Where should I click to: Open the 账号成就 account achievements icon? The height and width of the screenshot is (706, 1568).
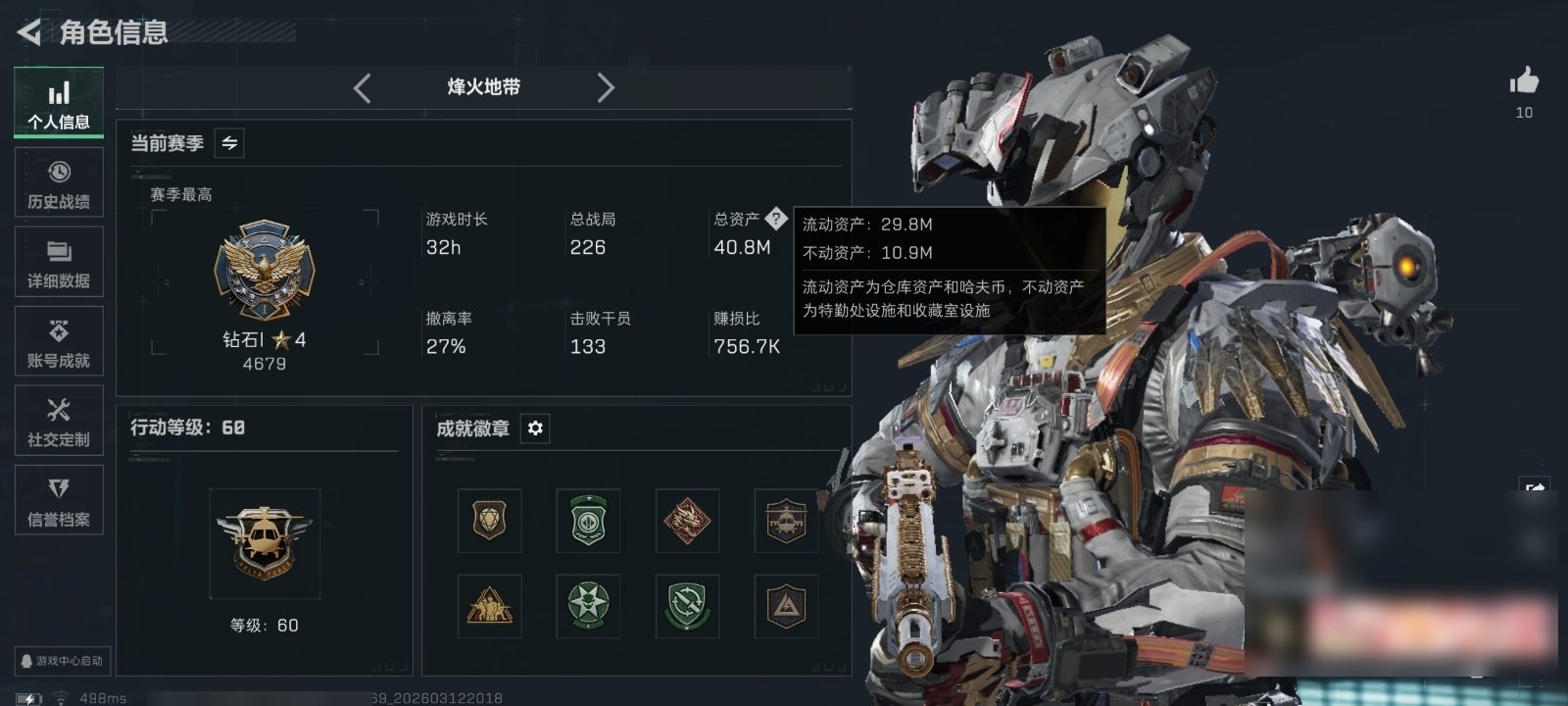[59, 341]
